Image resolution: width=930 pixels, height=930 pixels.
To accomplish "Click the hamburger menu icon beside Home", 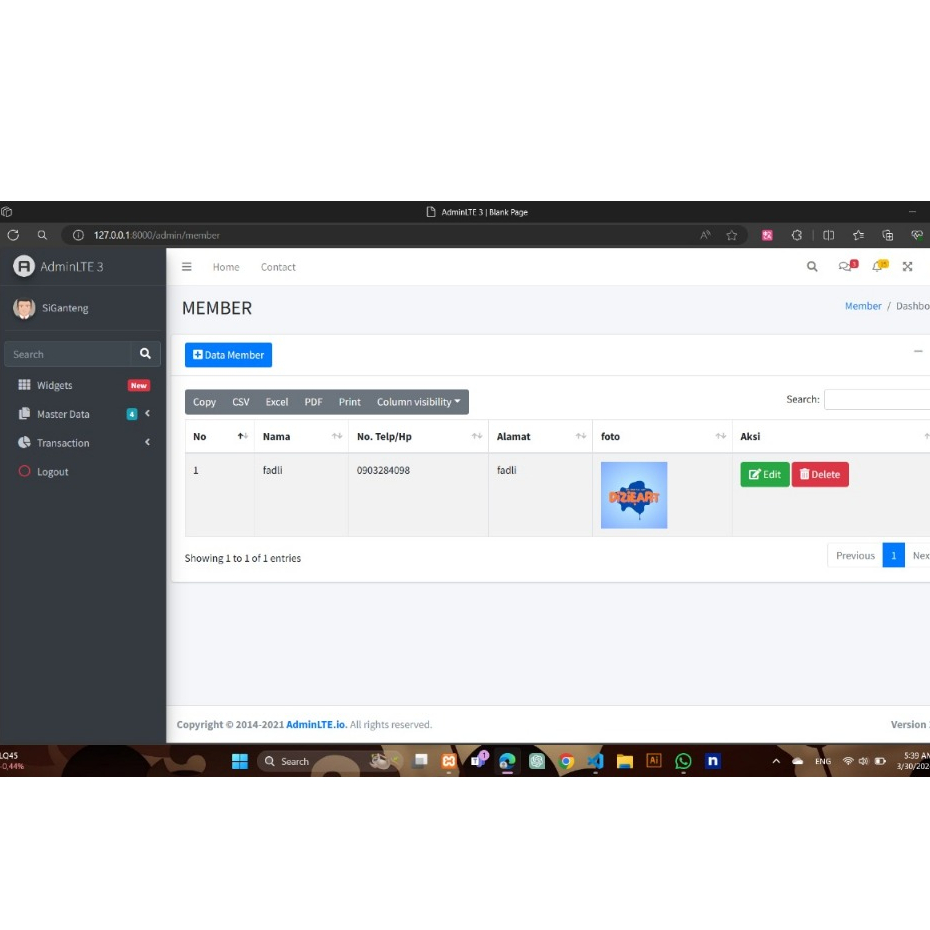I will (185, 267).
